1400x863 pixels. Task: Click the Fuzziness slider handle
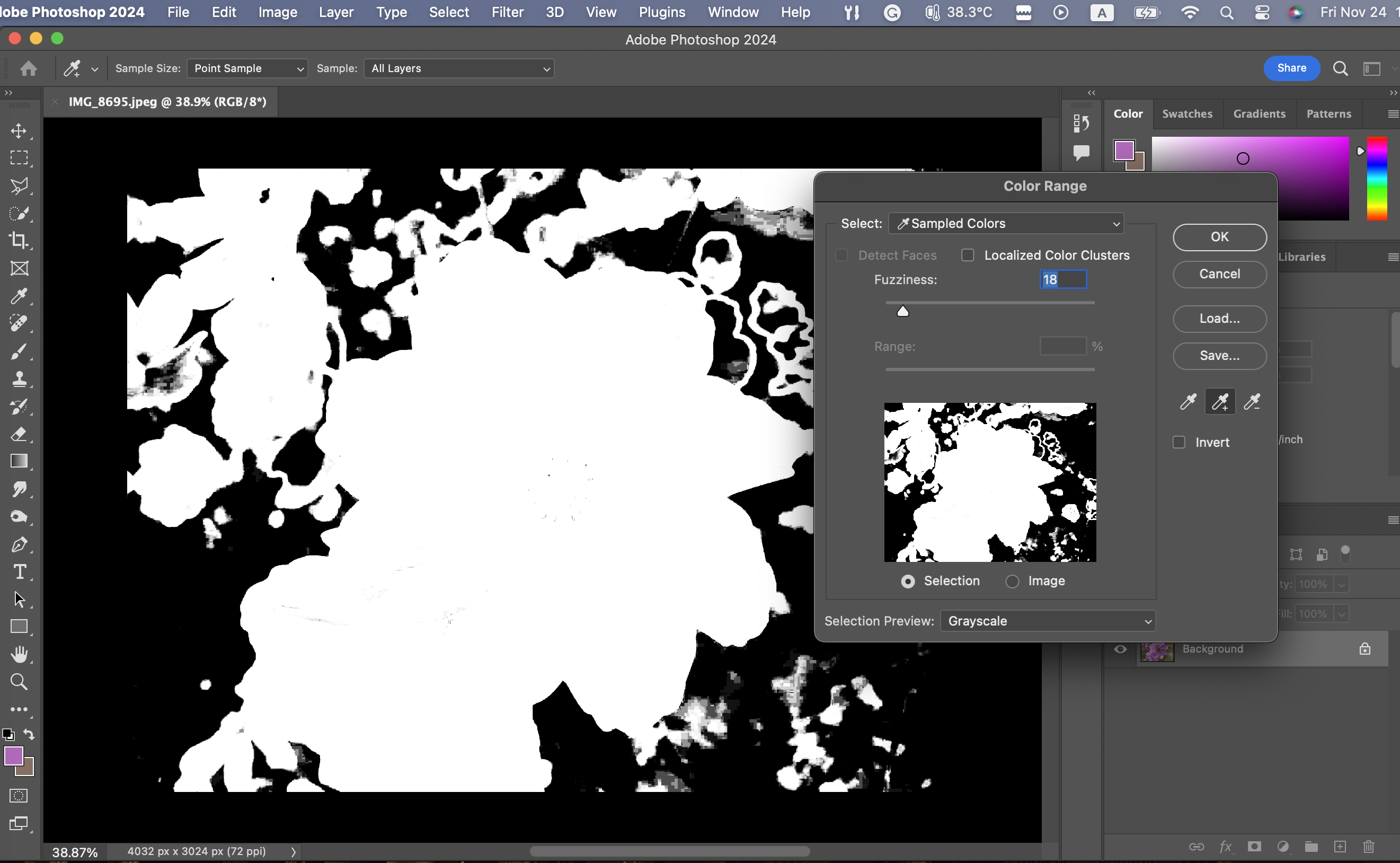[x=902, y=312]
